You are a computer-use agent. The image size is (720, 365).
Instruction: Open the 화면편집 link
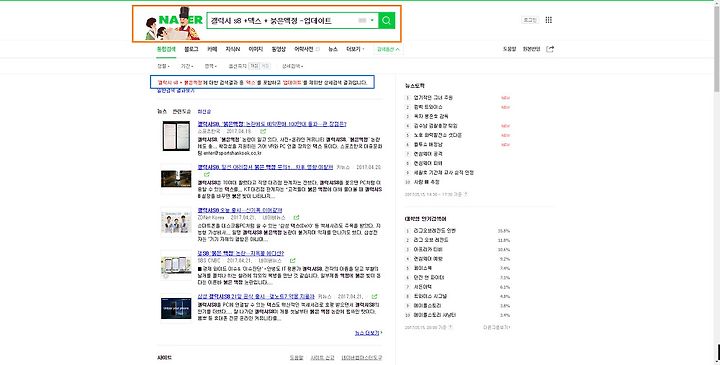coord(531,49)
